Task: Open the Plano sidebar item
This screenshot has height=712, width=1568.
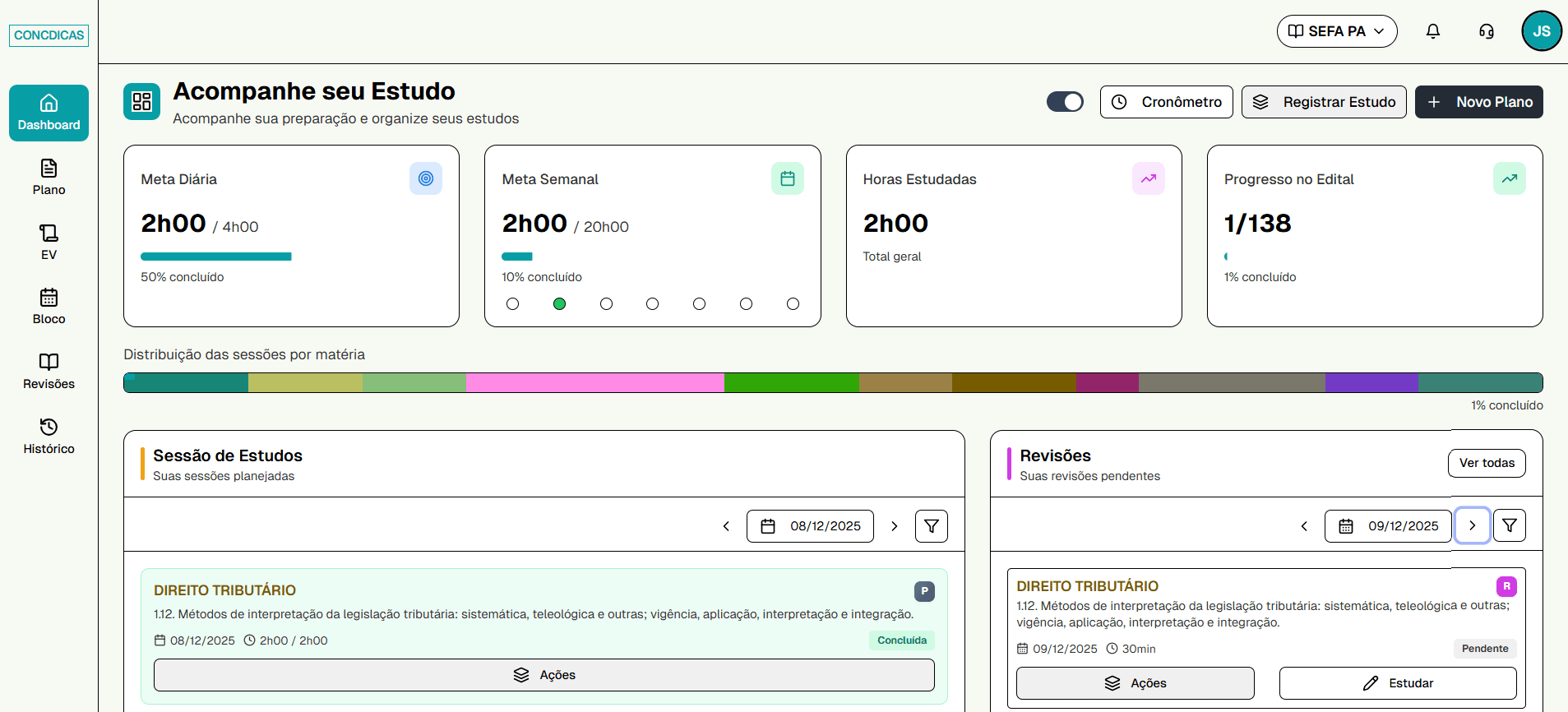Action: (49, 178)
